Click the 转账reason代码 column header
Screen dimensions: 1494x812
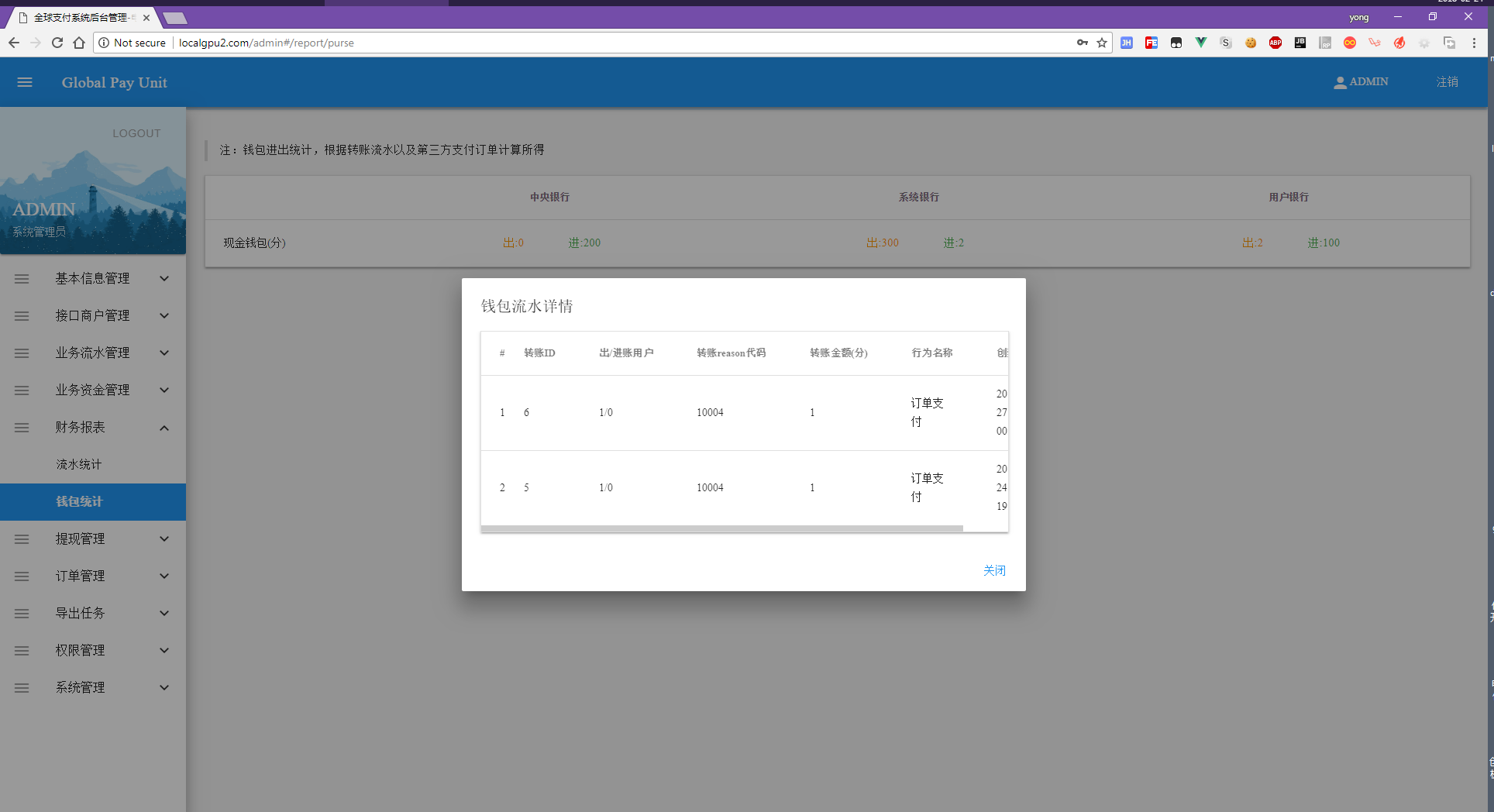[731, 353]
